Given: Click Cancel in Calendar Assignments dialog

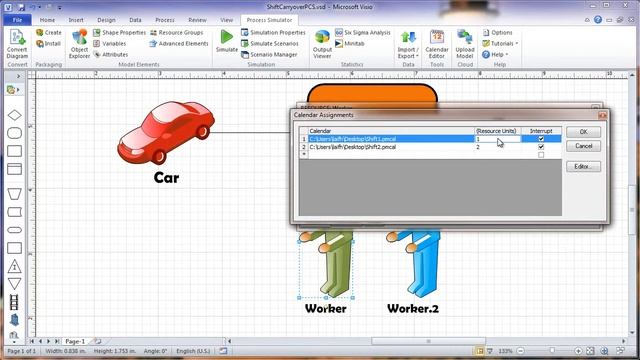Looking at the screenshot, I should click(x=583, y=146).
